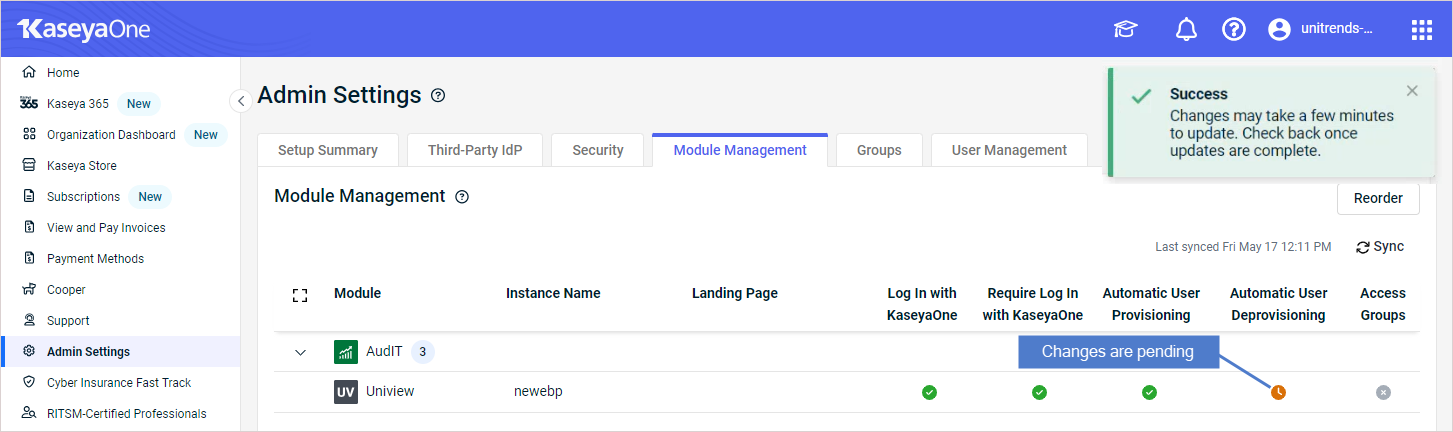
Task: Click the green success checkmark icon
Action: click(x=1140, y=98)
